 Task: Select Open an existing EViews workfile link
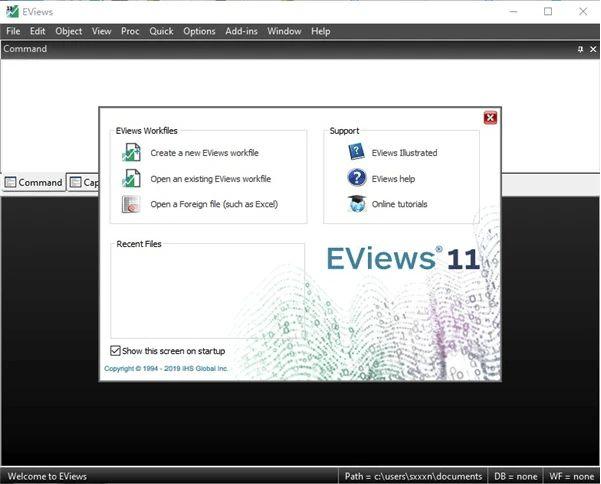click(x=210, y=179)
